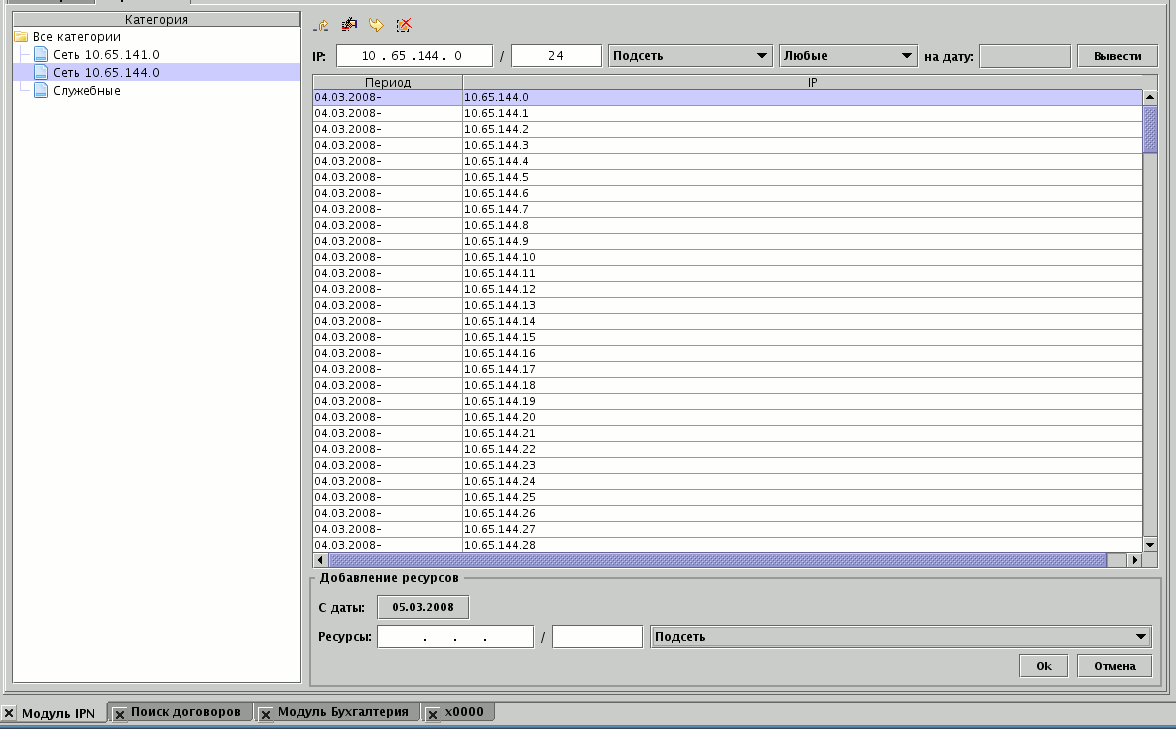Click the Отмена button
Image resolution: width=1176 pixels, height=729 pixels.
(1114, 666)
